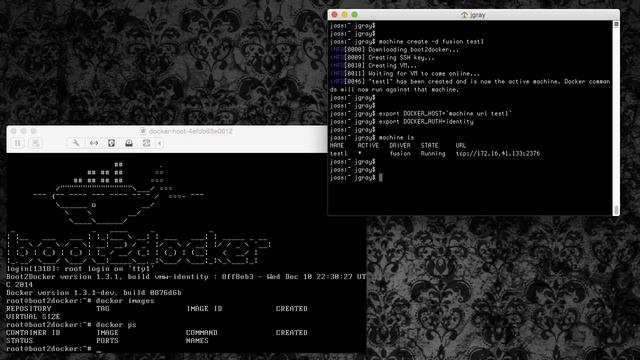Click the 'docker ps' command in VM console
The height and width of the screenshot is (360, 640).
click(116, 325)
